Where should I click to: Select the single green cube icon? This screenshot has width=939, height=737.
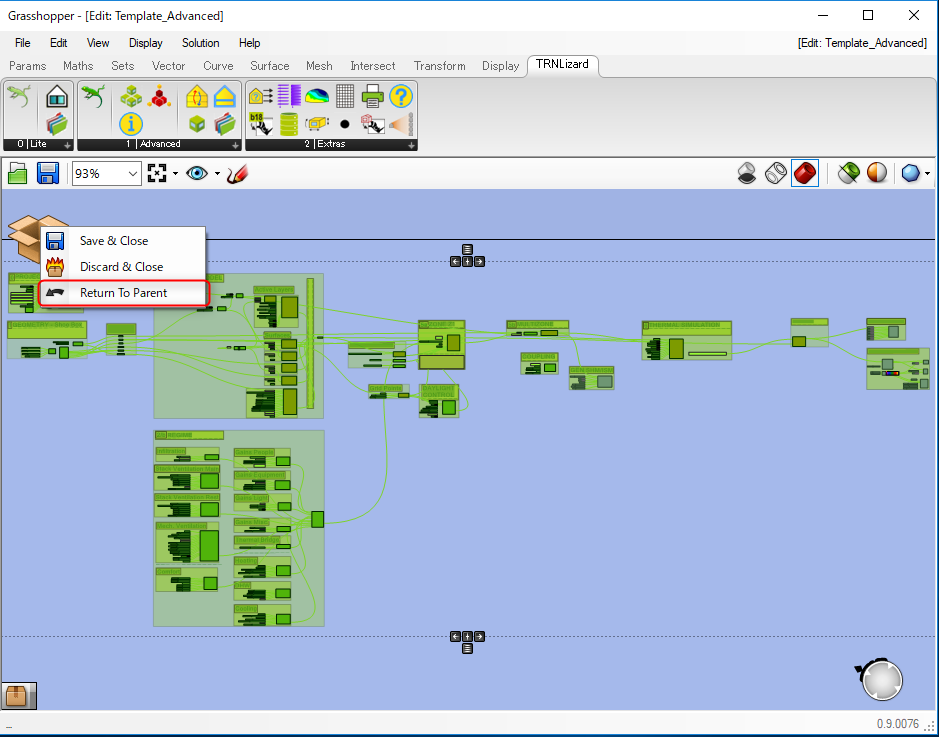coord(196,124)
